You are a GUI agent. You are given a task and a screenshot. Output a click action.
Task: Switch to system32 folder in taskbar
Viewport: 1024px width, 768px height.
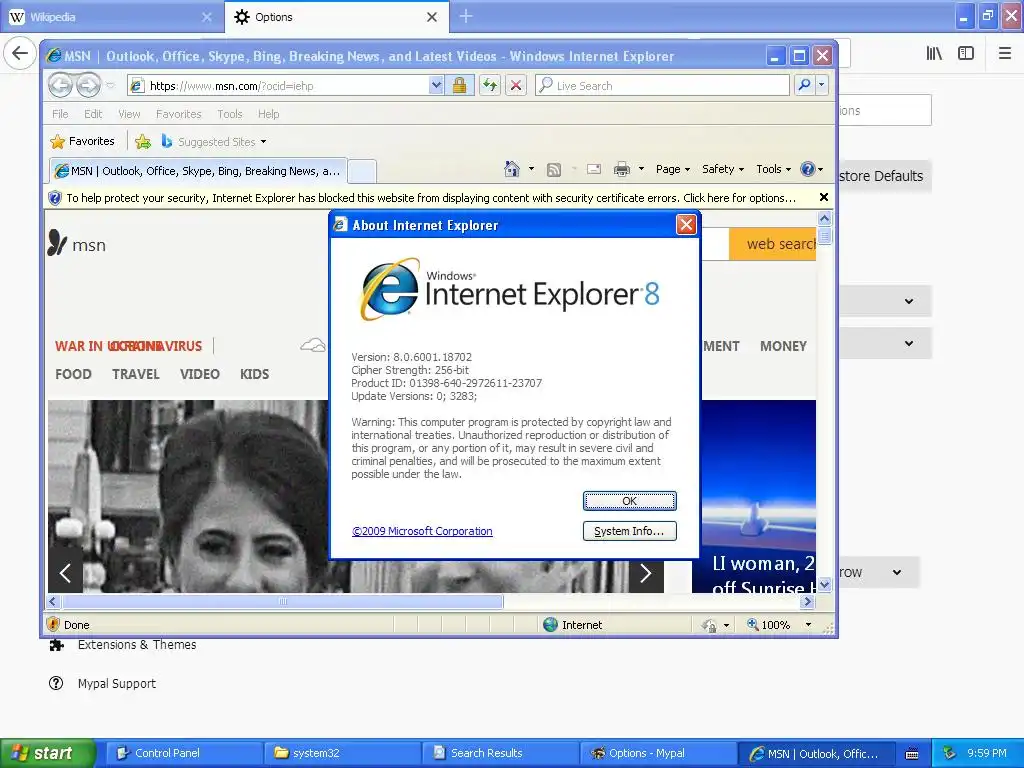pyautogui.click(x=342, y=753)
